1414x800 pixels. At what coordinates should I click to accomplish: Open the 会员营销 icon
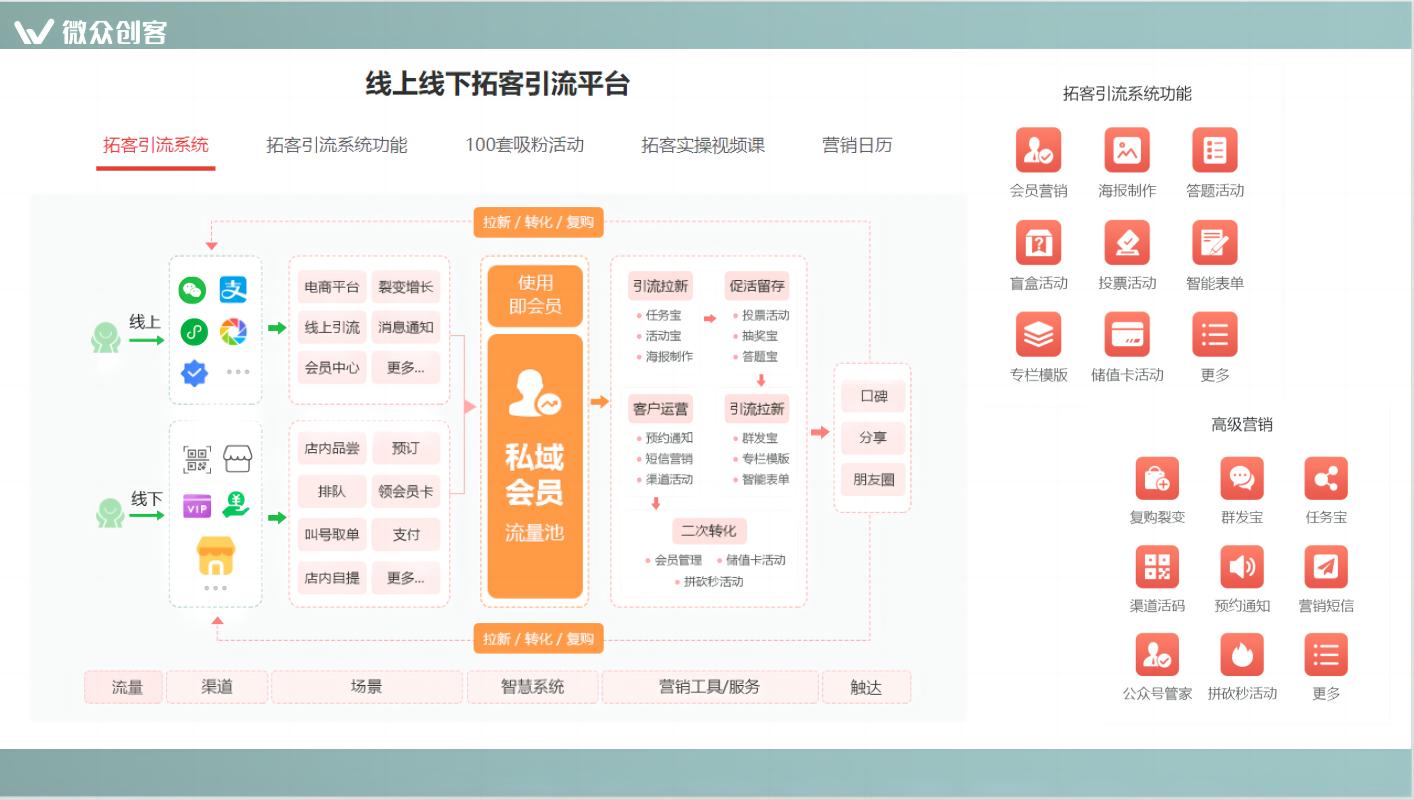coord(1038,150)
